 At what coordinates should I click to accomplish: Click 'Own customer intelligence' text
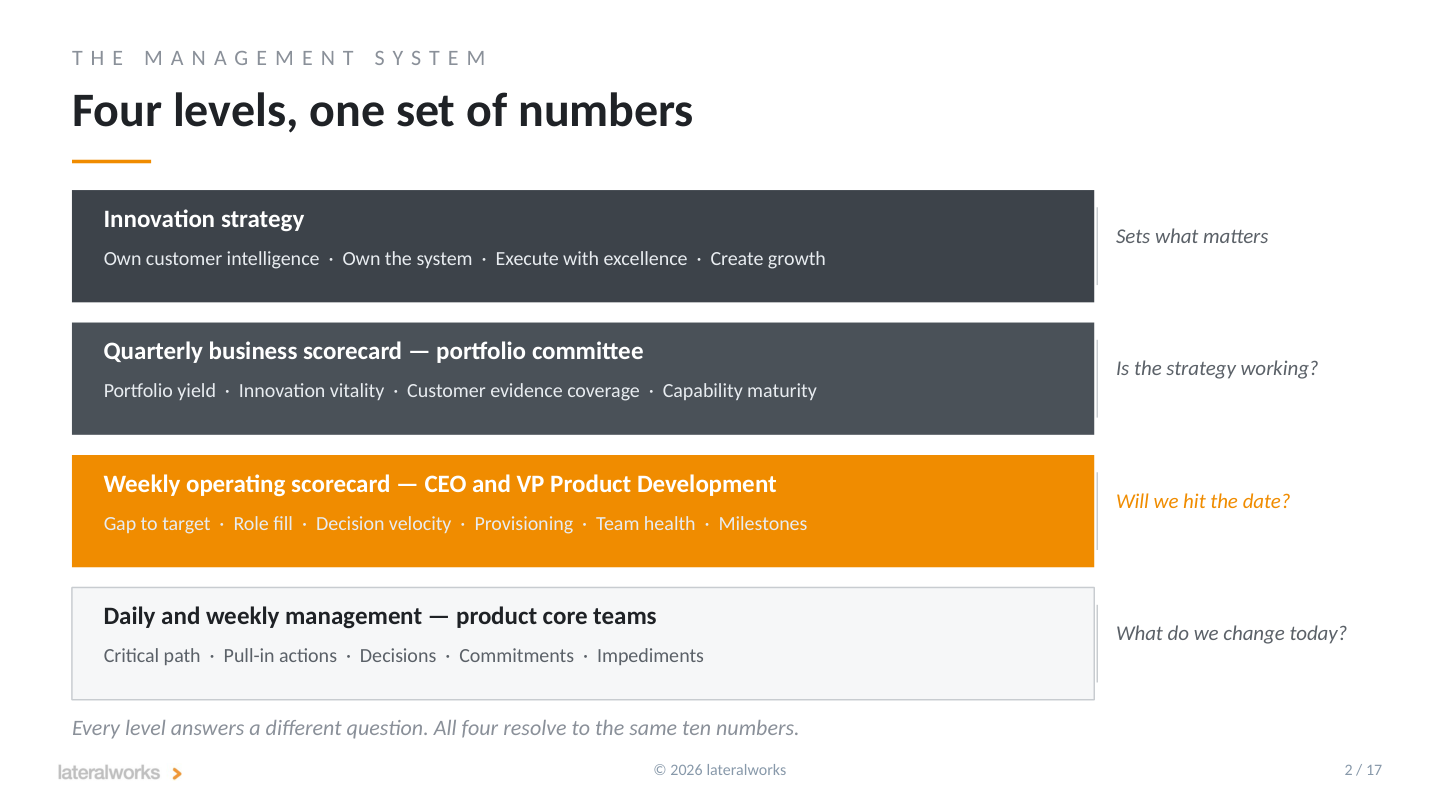[211, 259]
